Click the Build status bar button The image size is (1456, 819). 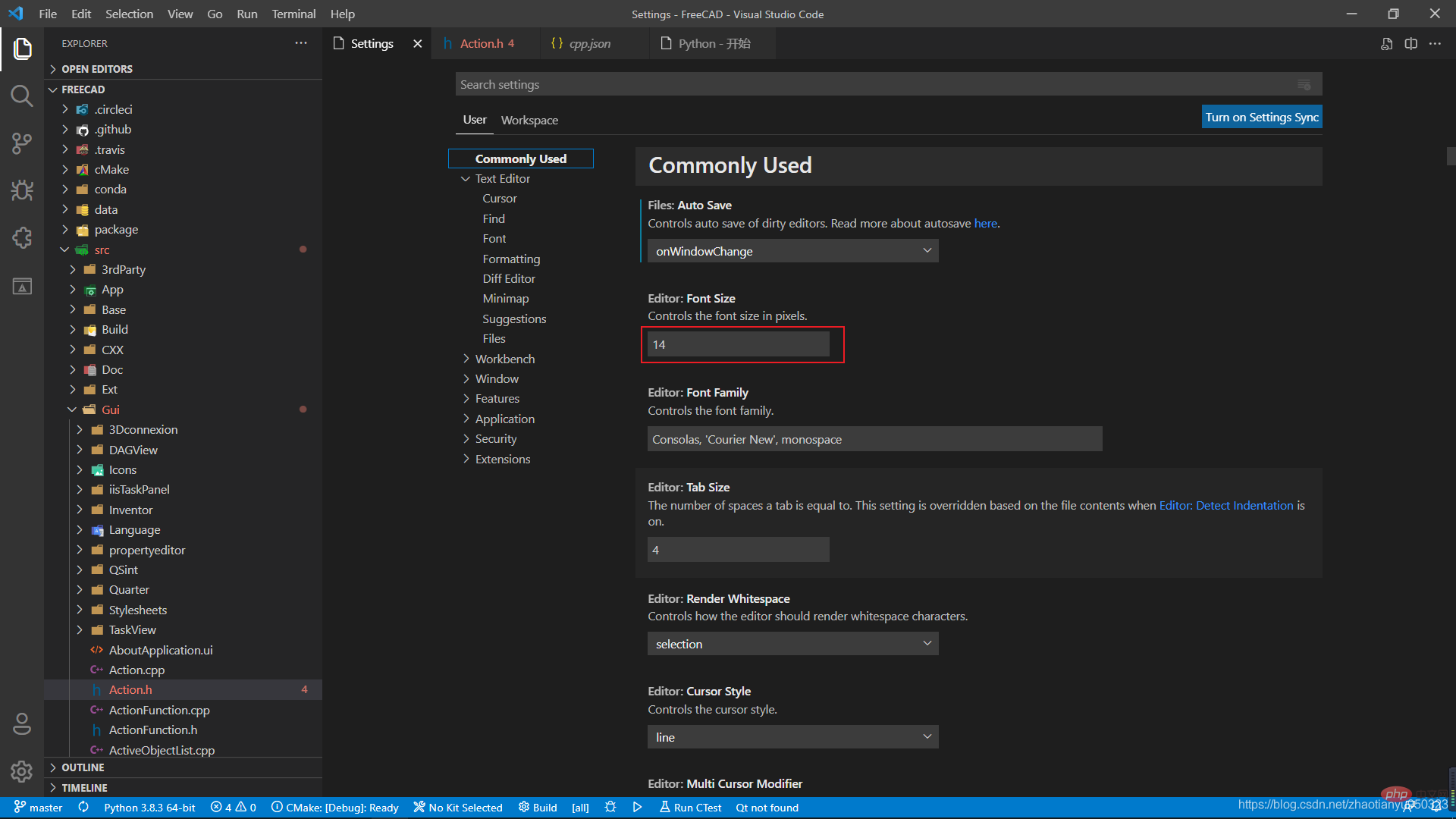[x=538, y=808]
